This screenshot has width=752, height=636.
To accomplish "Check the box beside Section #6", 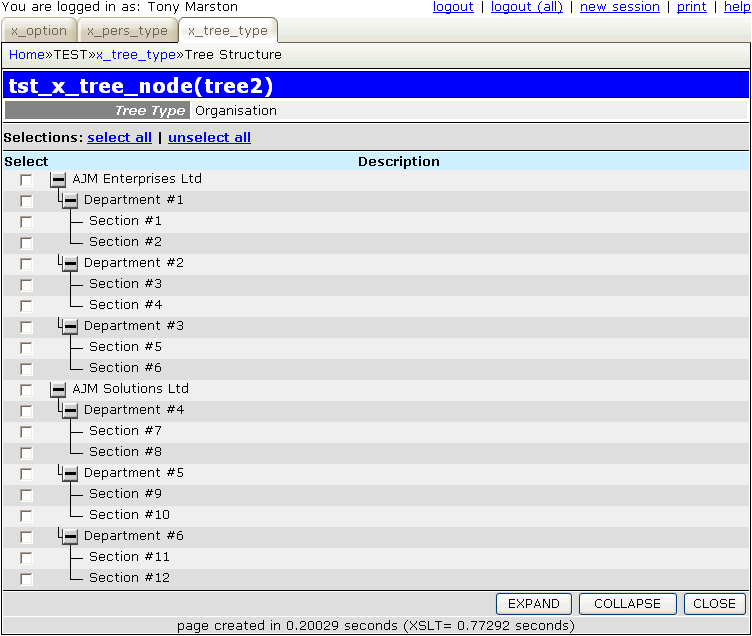I will coord(26,369).
